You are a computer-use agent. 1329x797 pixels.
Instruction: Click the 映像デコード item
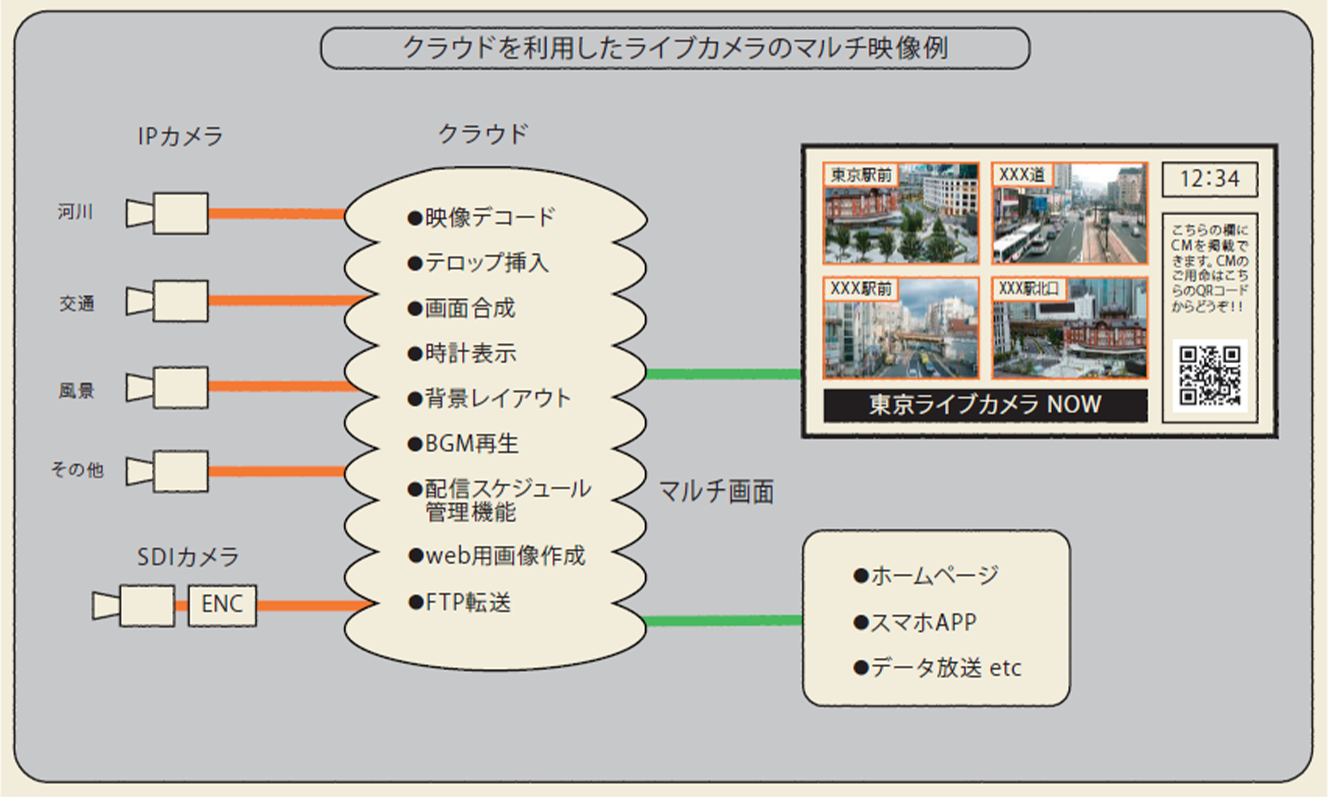pos(481,217)
